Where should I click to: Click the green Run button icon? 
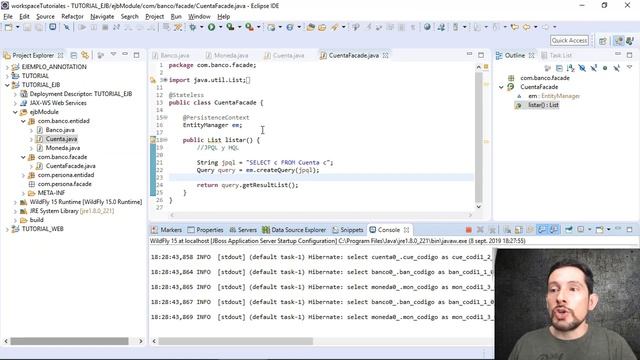[211, 27]
